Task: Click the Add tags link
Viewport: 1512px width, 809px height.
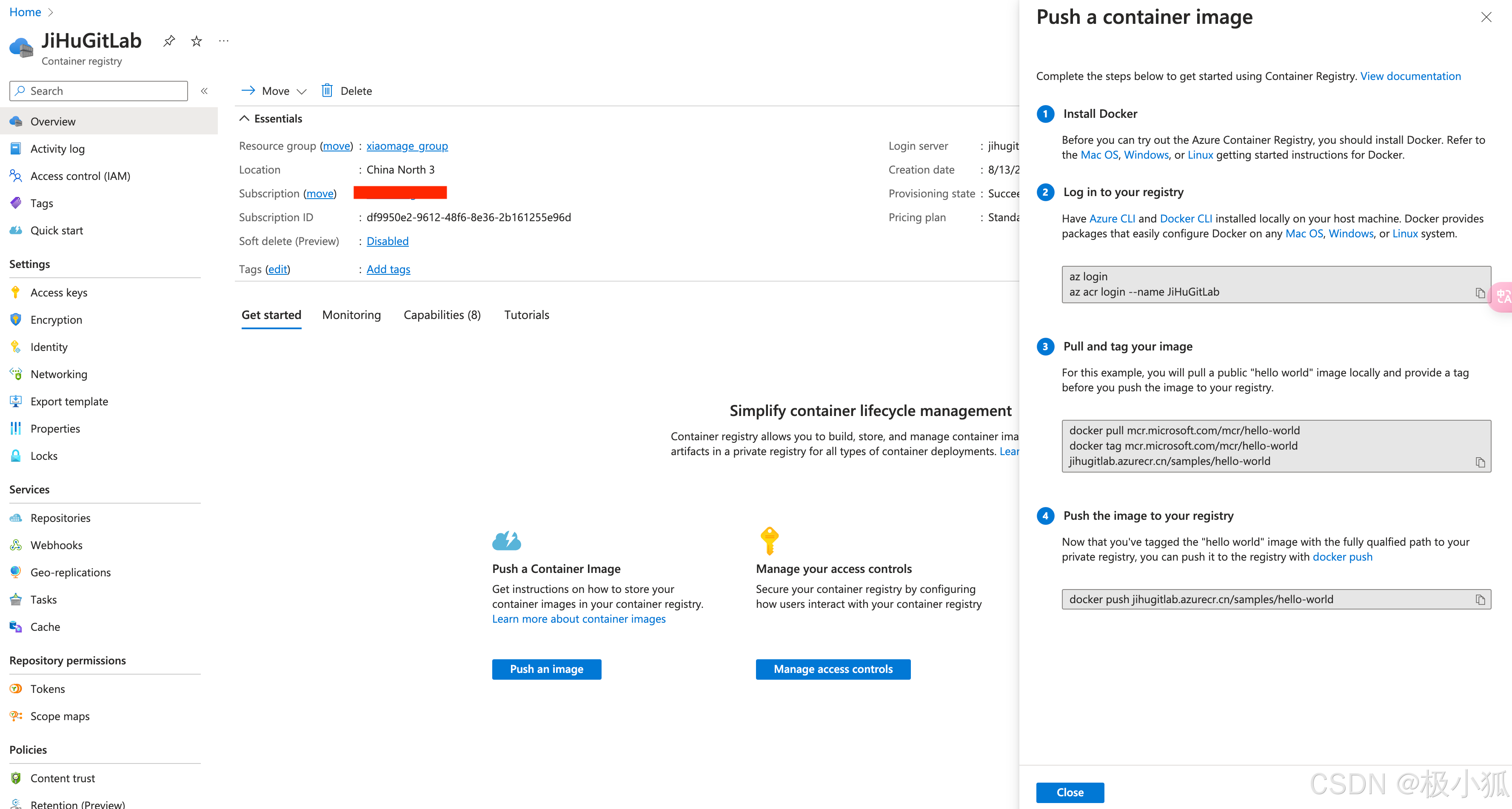Action: click(388, 269)
